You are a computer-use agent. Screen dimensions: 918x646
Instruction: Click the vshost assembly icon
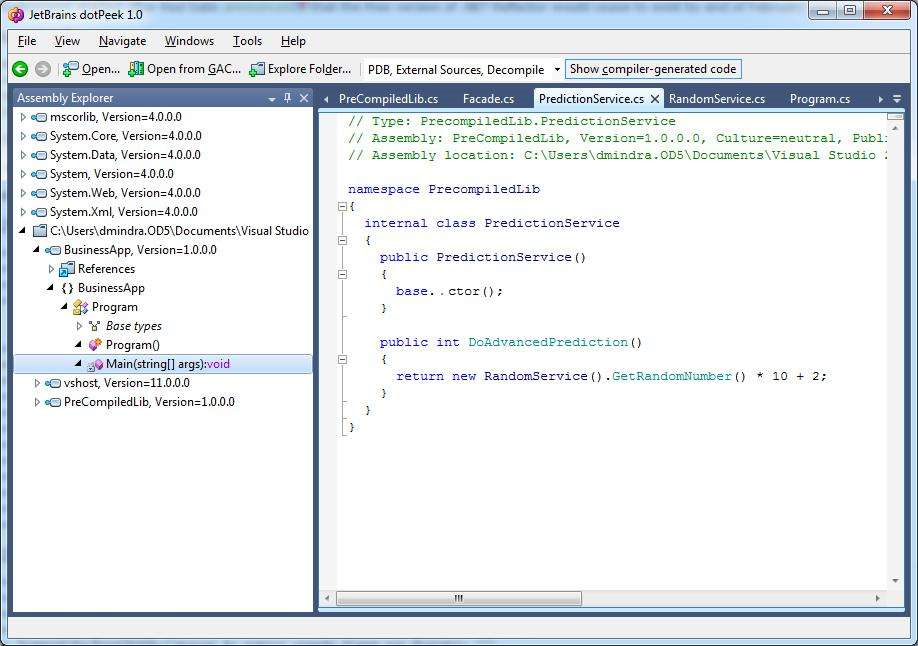(53, 383)
